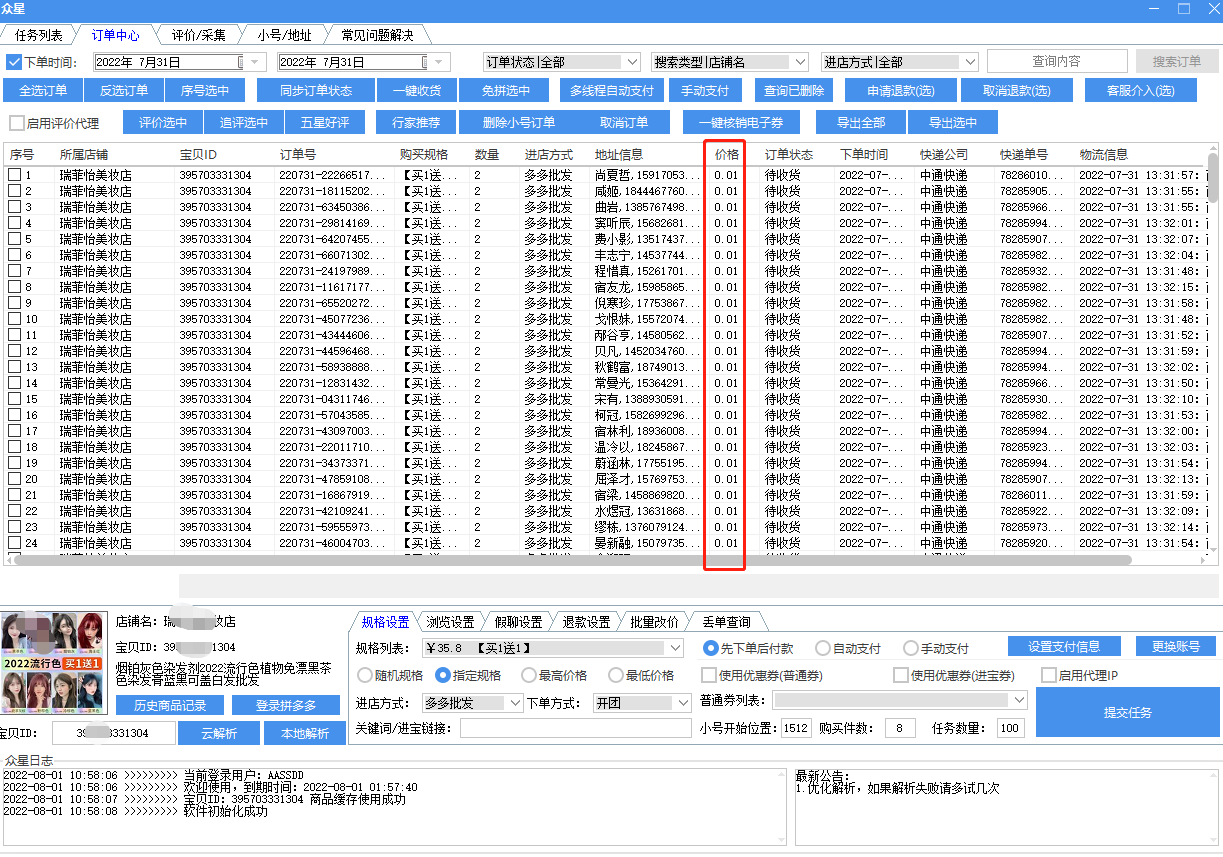Open the 多多批发 进店方式 dropdown
The width and height of the screenshot is (1223, 857).
(473, 703)
